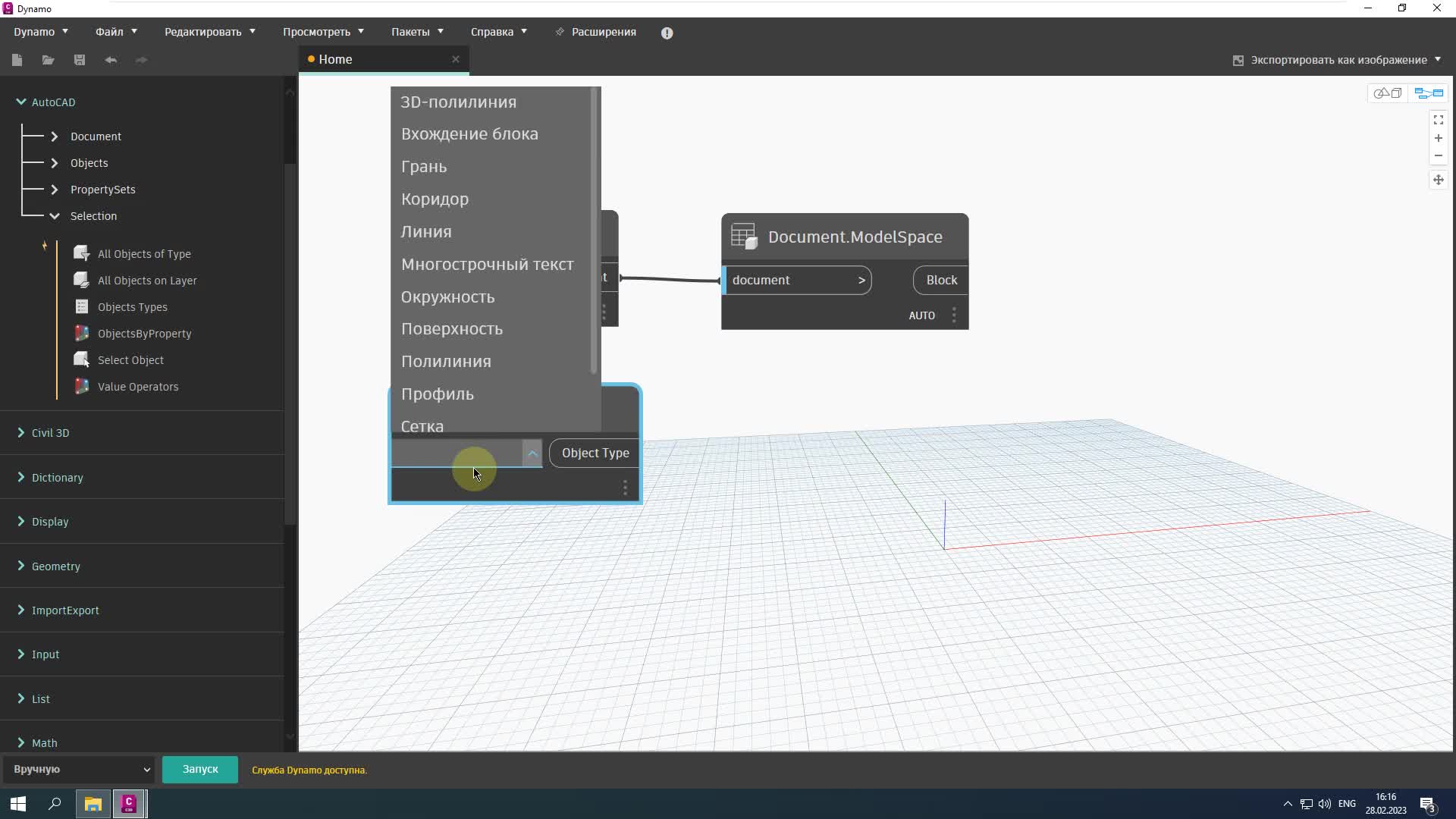This screenshot has height=819, width=1456.
Task: Click the Запуск run button
Action: point(200,769)
